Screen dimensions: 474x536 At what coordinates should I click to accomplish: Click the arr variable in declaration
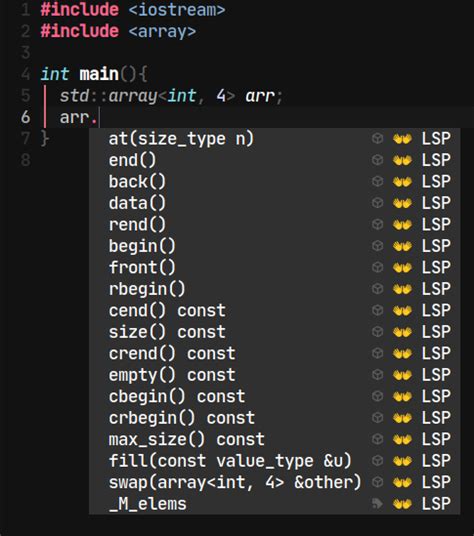coord(260,96)
